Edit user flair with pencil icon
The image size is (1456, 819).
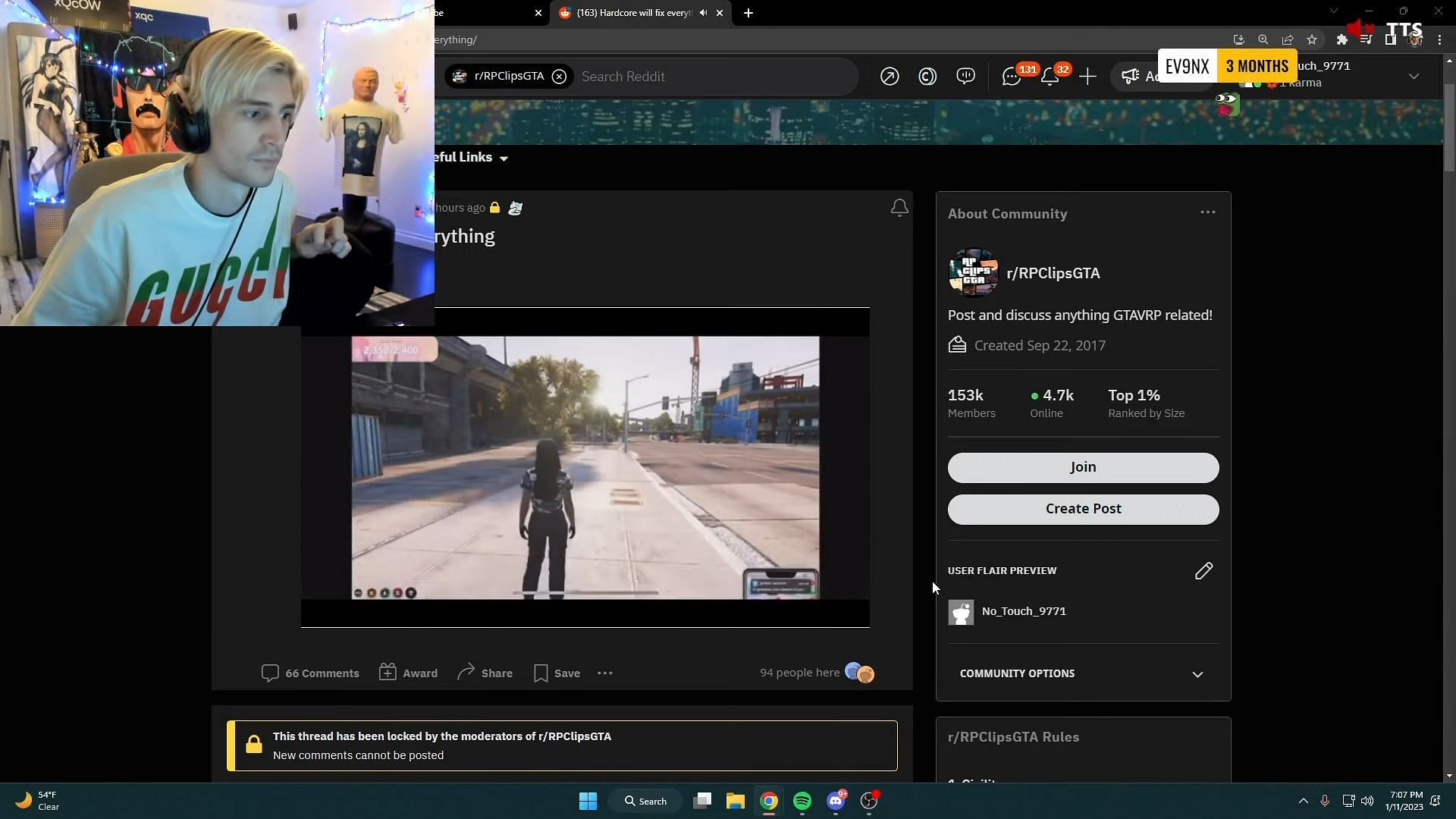(x=1203, y=571)
